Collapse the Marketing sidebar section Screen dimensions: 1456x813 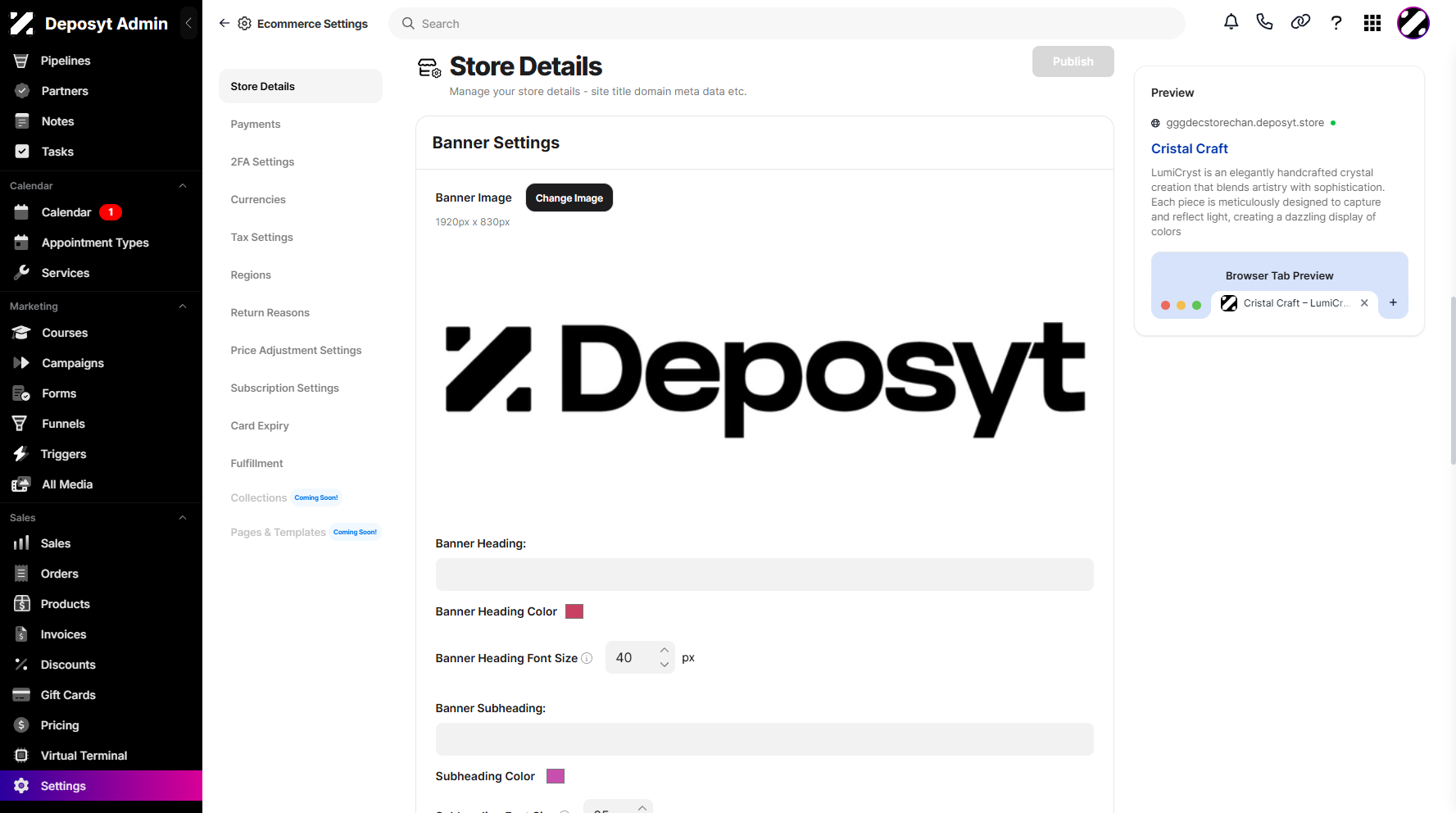(x=183, y=307)
